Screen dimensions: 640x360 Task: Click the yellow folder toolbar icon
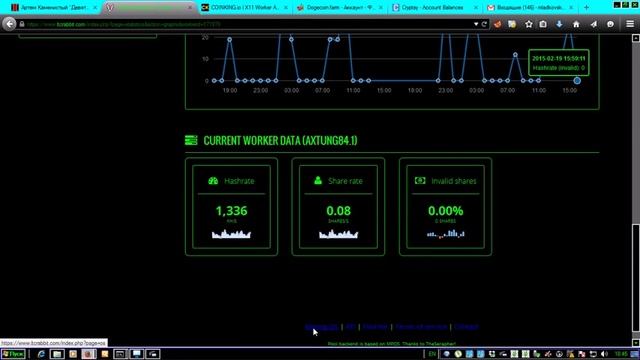point(512,24)
